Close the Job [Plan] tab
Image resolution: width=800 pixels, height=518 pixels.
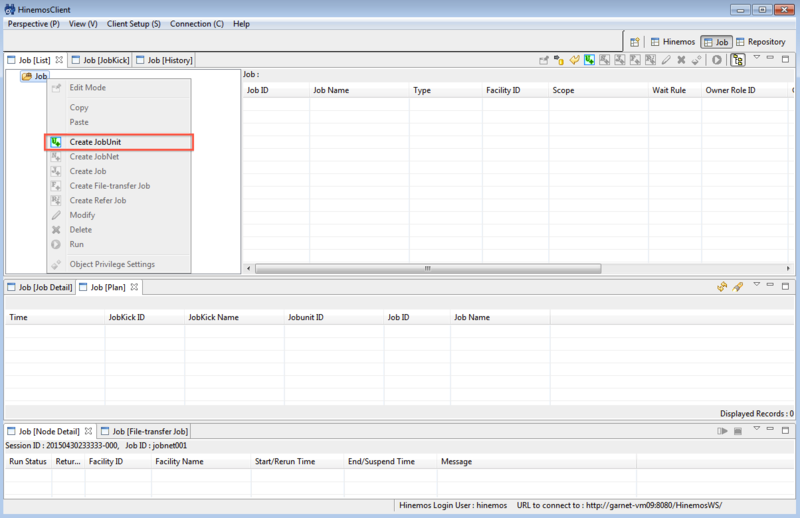tap(134, 287)
